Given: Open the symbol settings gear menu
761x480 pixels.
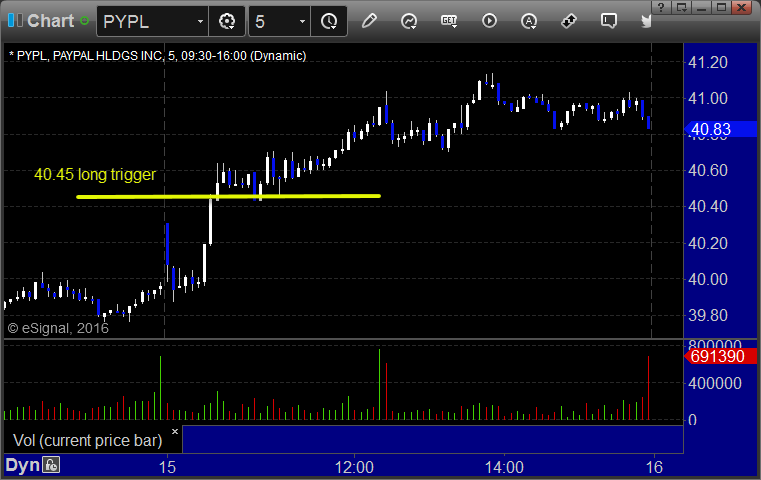Looking at the screenshot, I should click(227, 21).
